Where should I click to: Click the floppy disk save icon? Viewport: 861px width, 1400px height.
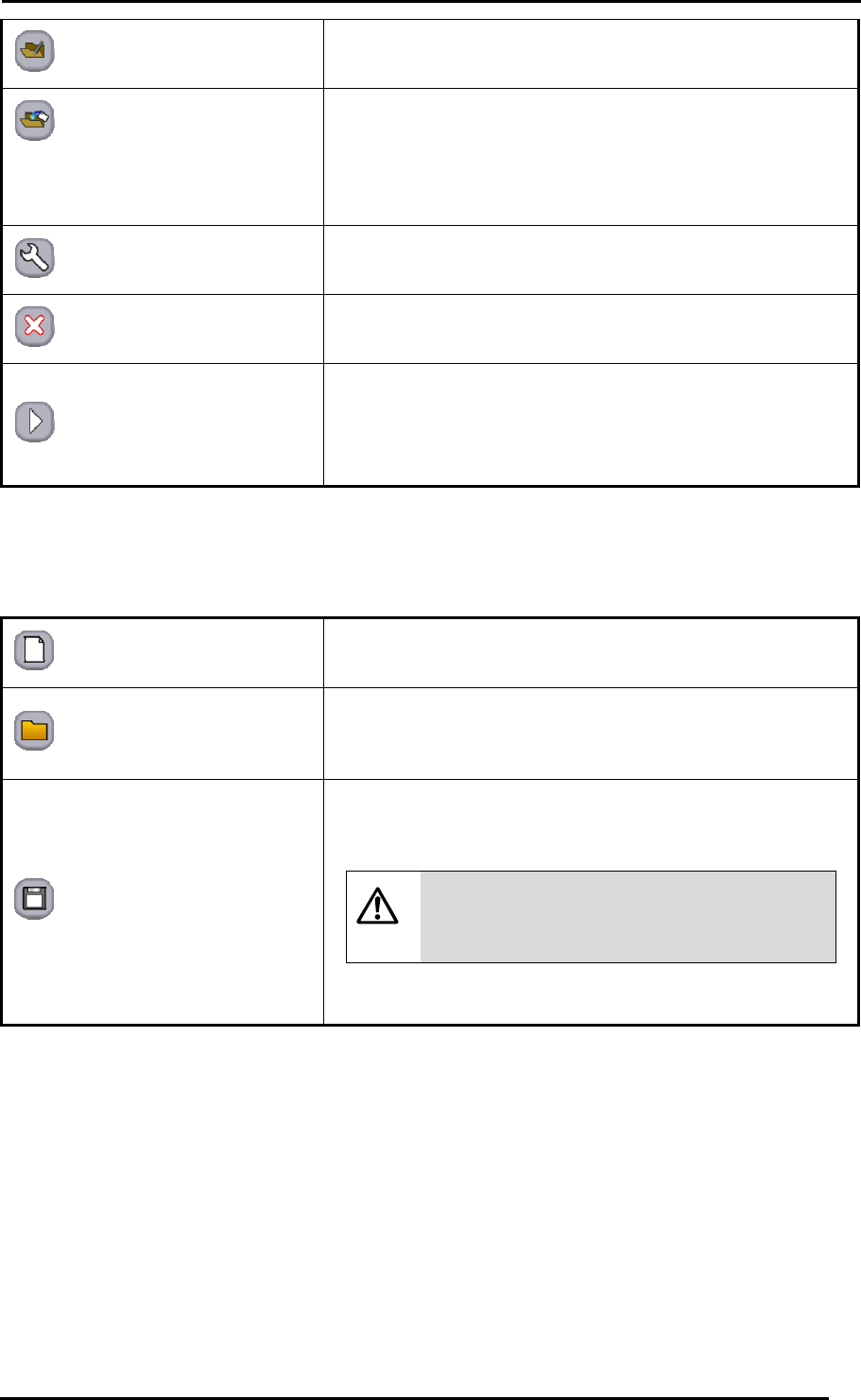[35, 900]
